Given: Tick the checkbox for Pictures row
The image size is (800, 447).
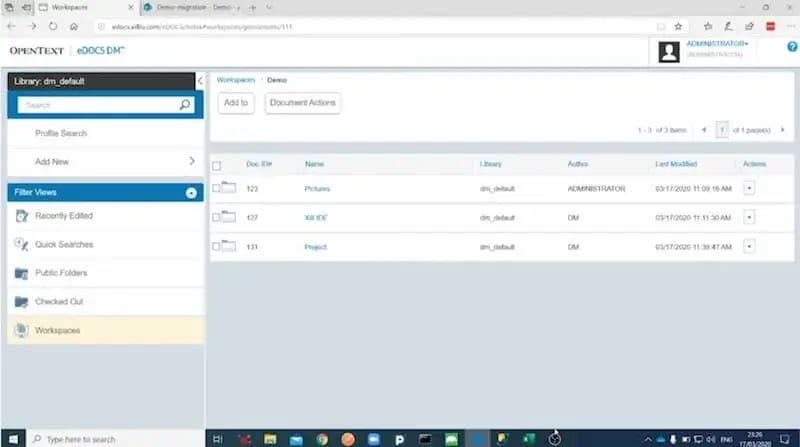Looking at the screenshot, I should tap(216, 188).
